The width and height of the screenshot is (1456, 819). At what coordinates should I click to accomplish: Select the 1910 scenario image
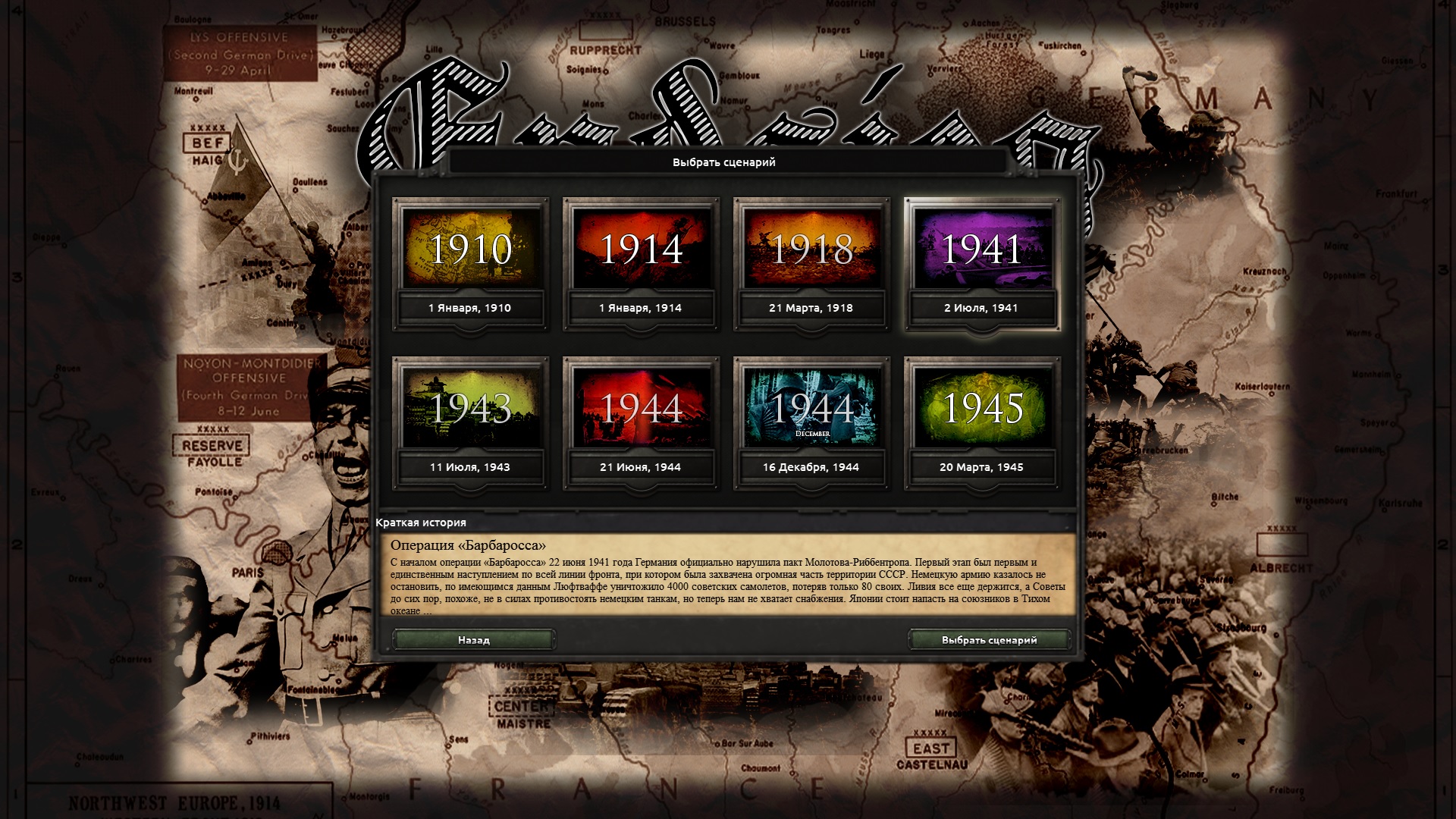[x=470, y=249]
